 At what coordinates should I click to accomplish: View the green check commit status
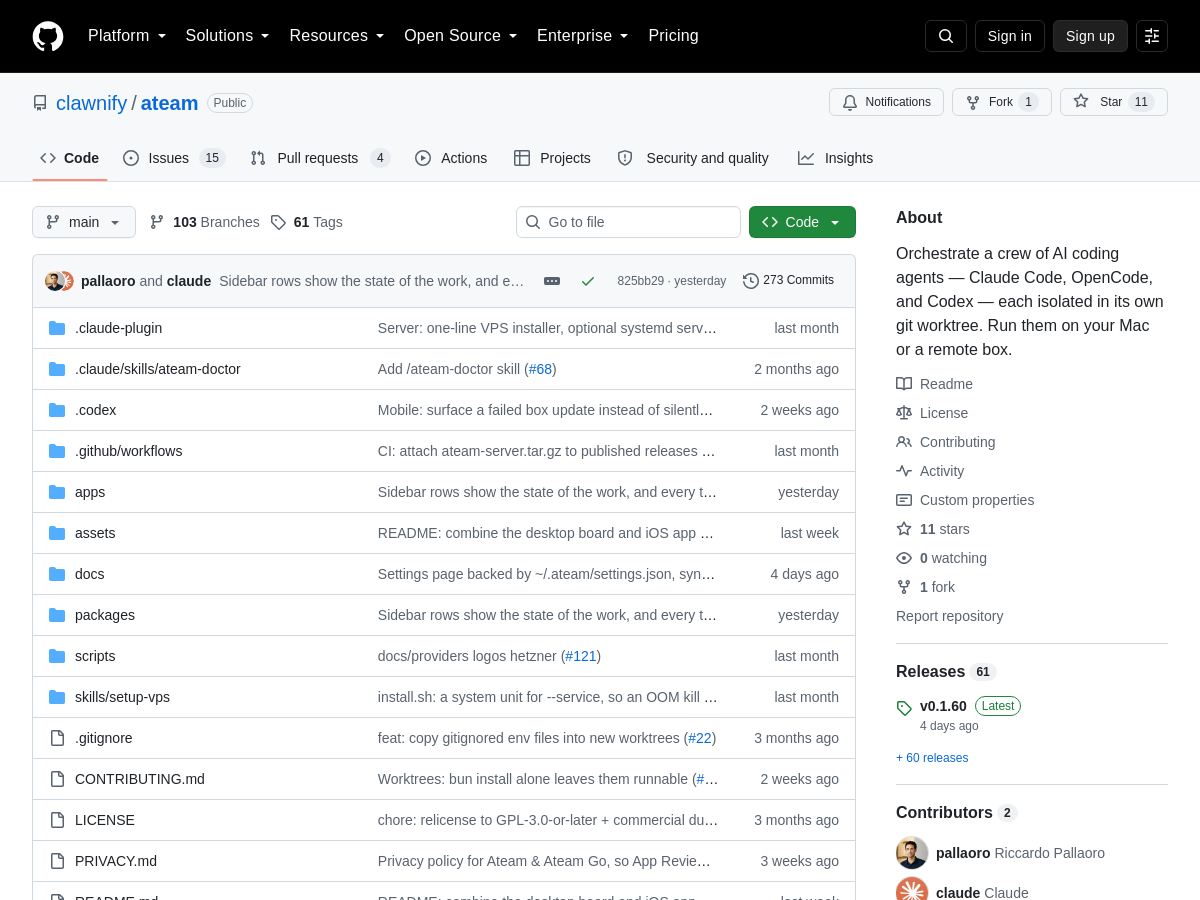coord(588,281)
